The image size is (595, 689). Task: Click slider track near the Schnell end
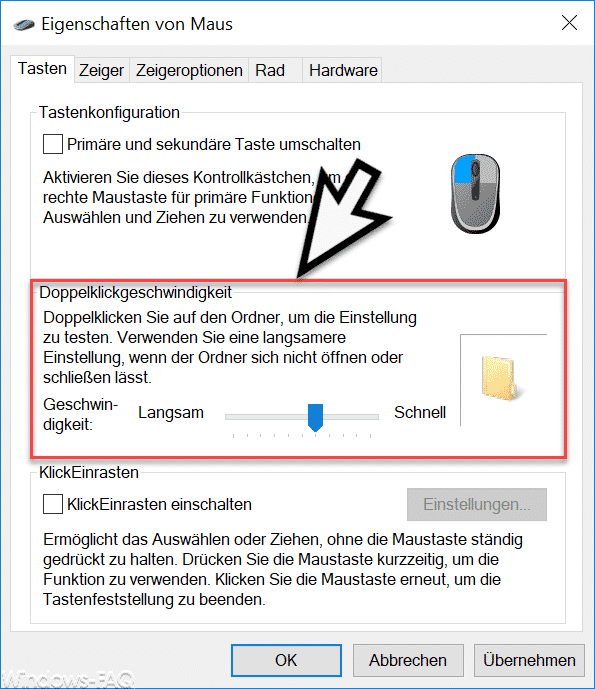coord(365,417)
